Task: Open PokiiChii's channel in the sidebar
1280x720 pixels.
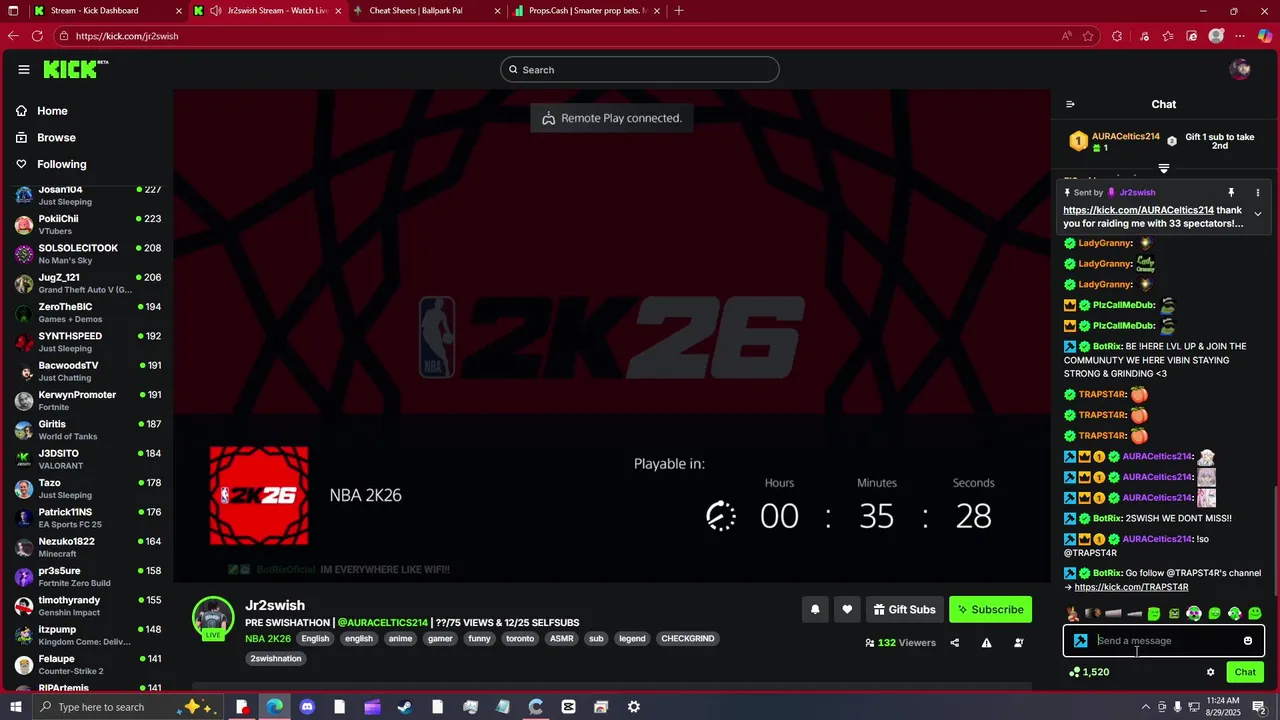Action: [88, 225]
